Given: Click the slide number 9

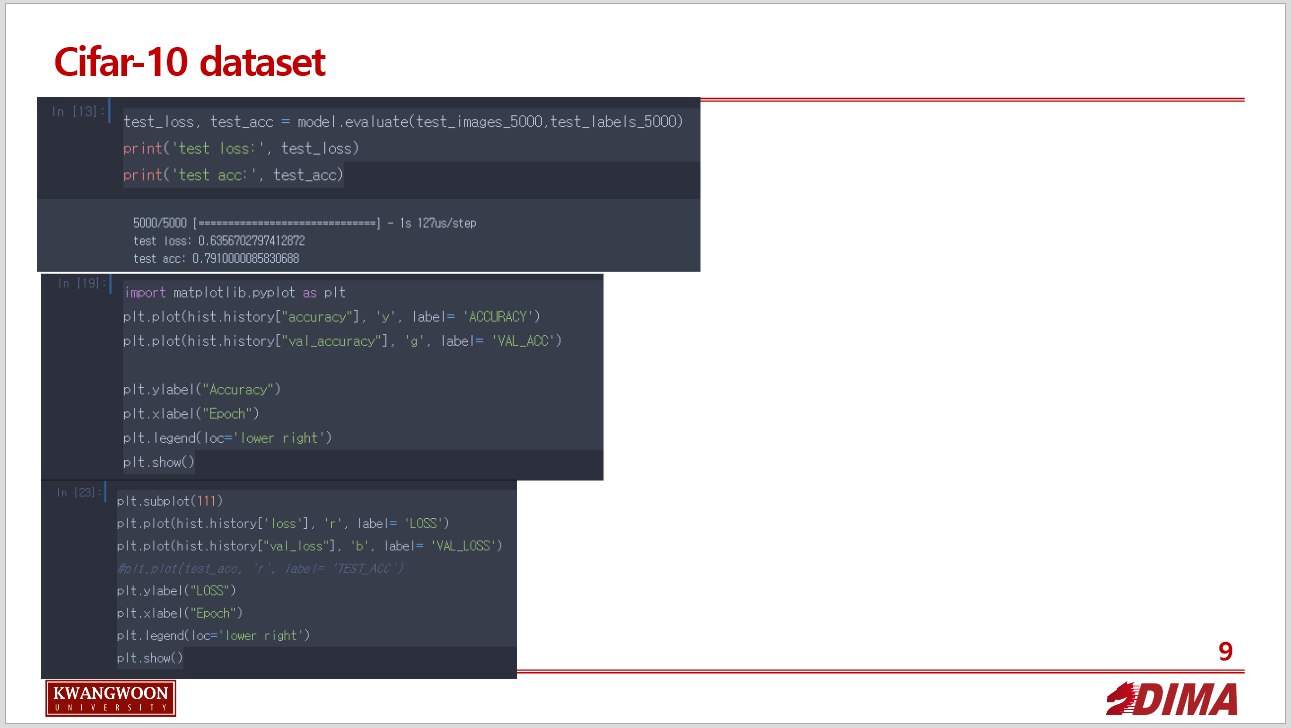Looking at the screenshot, I should (x=1225, y=652).
